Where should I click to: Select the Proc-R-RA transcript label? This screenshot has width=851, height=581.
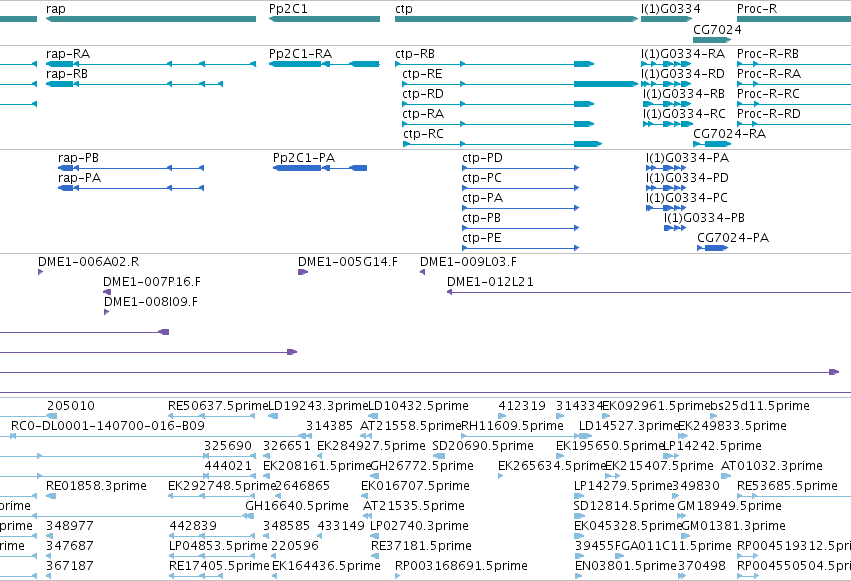point(769,74)
